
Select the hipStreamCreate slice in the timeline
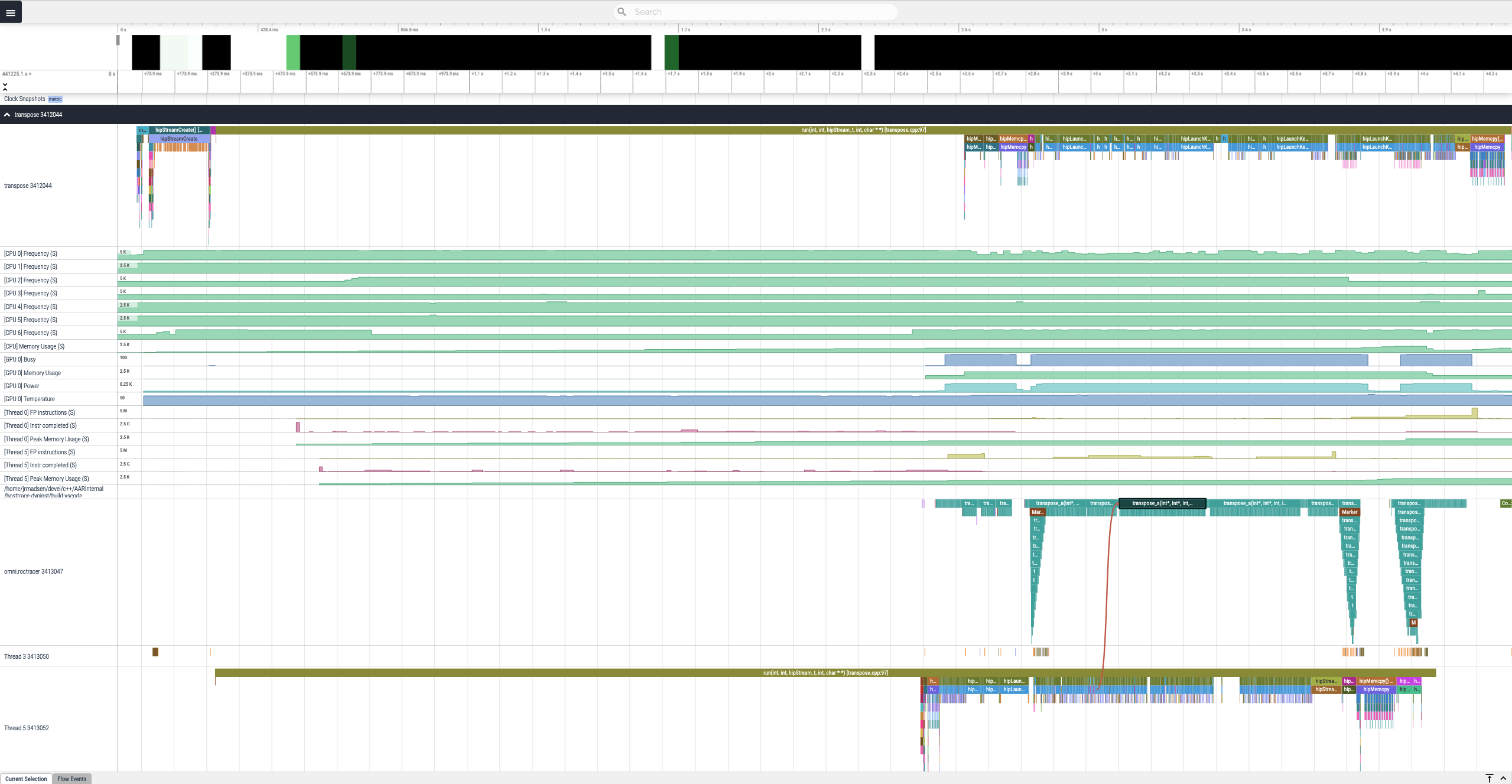point(178,138)
